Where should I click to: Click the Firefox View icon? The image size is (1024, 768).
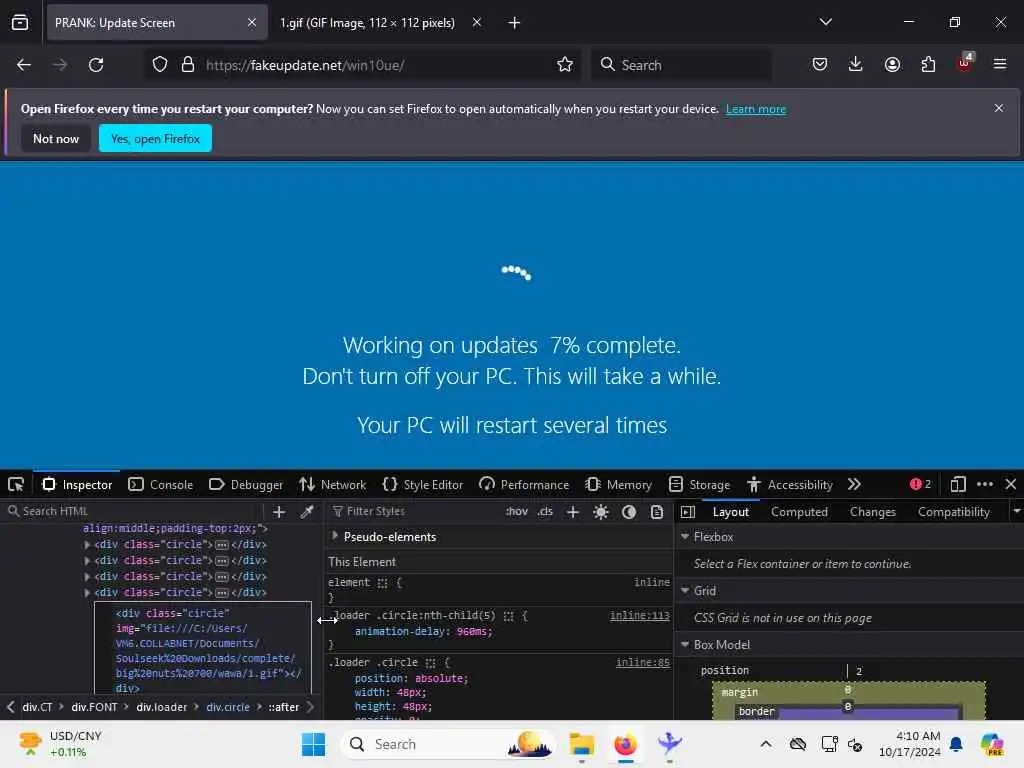click(x=20, y=23)
